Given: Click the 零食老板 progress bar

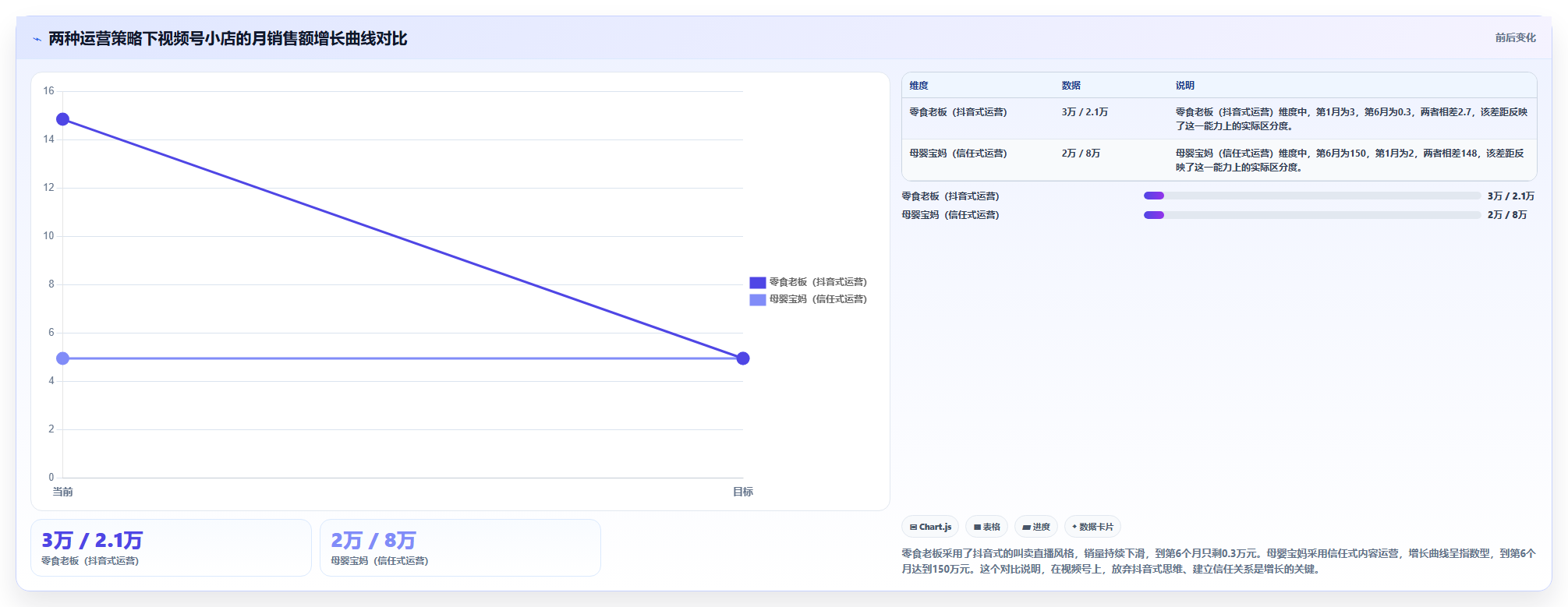Looking at the screenshot, I should (x=1312, y=196).
